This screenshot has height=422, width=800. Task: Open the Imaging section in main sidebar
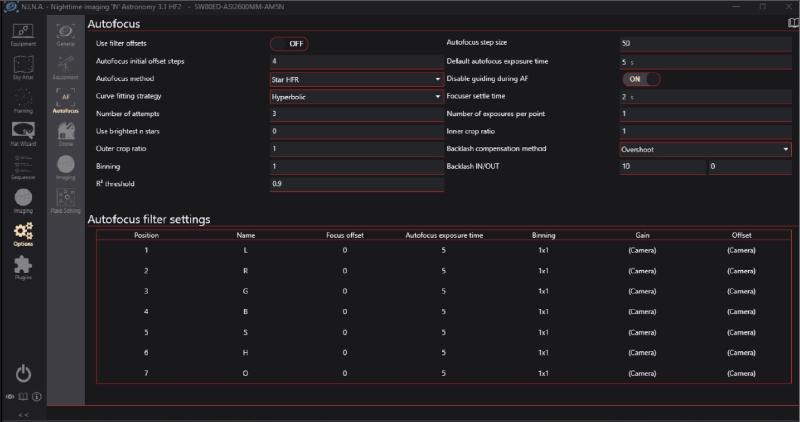pyautogui.click(x=23, y=201)
